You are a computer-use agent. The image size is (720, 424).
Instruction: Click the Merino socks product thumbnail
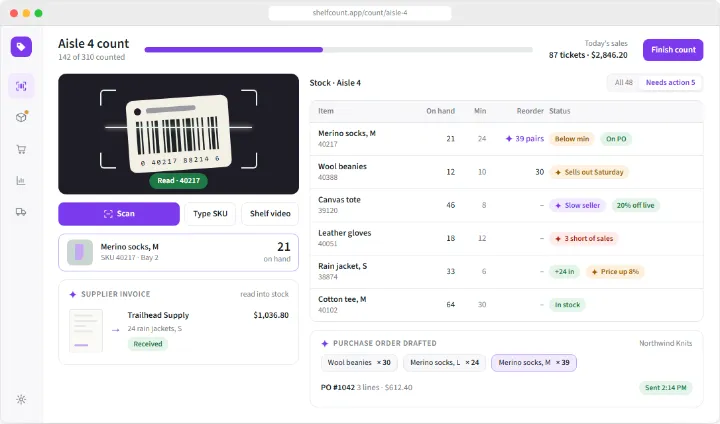tap(79, 252)
